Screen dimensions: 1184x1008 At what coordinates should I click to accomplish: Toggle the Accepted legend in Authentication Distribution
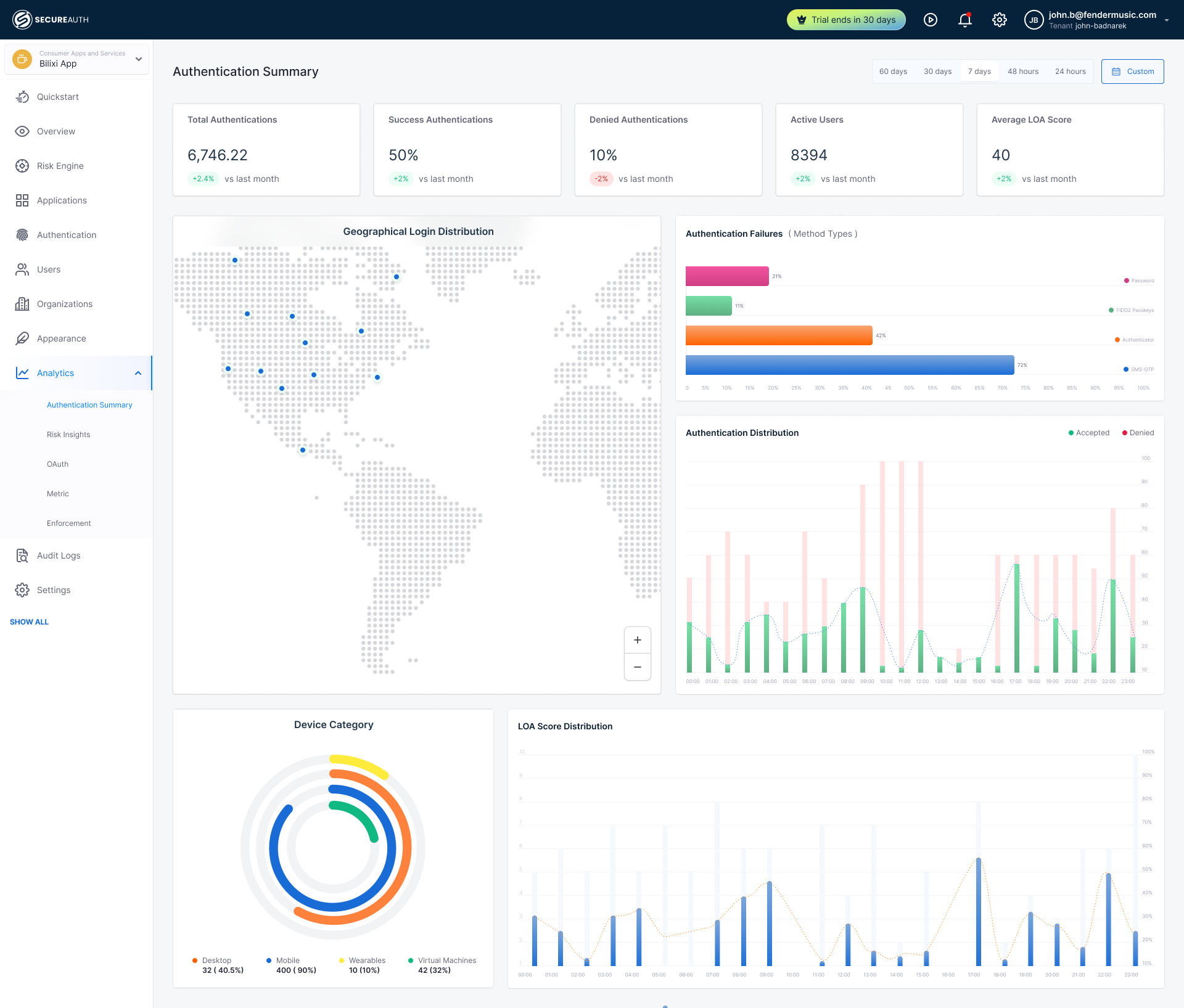click(1089, 432)
